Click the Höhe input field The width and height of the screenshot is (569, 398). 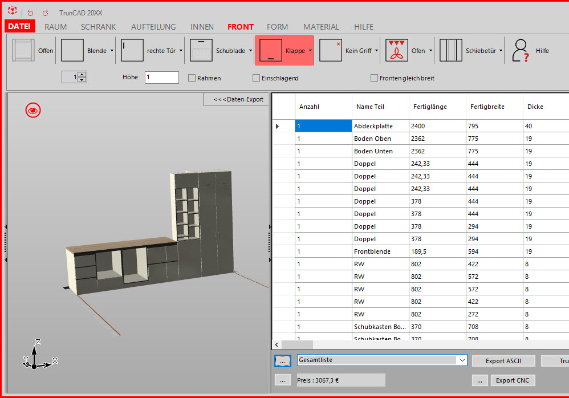[x=162, y=77]
